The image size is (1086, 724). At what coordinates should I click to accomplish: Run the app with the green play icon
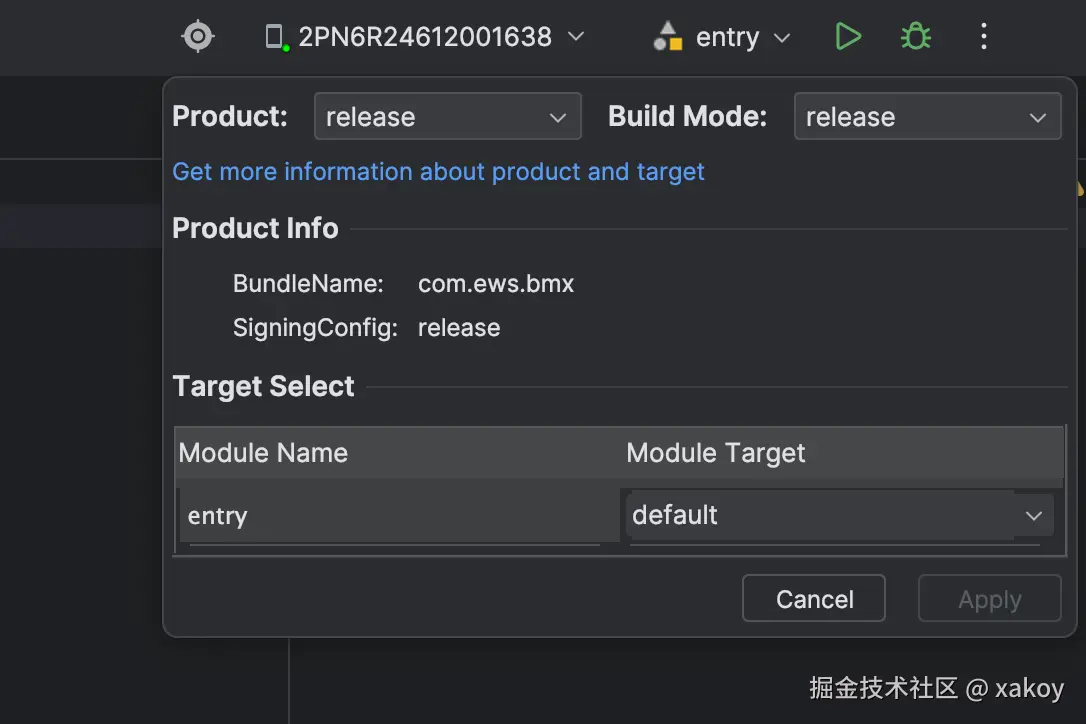[848, 37]
